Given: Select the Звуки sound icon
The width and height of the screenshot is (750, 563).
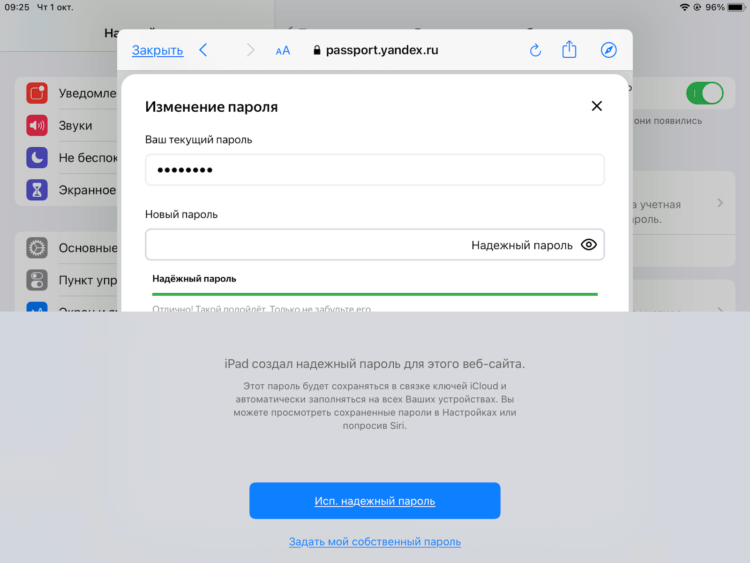Looking at the screenshot, I should pos(37,125).
